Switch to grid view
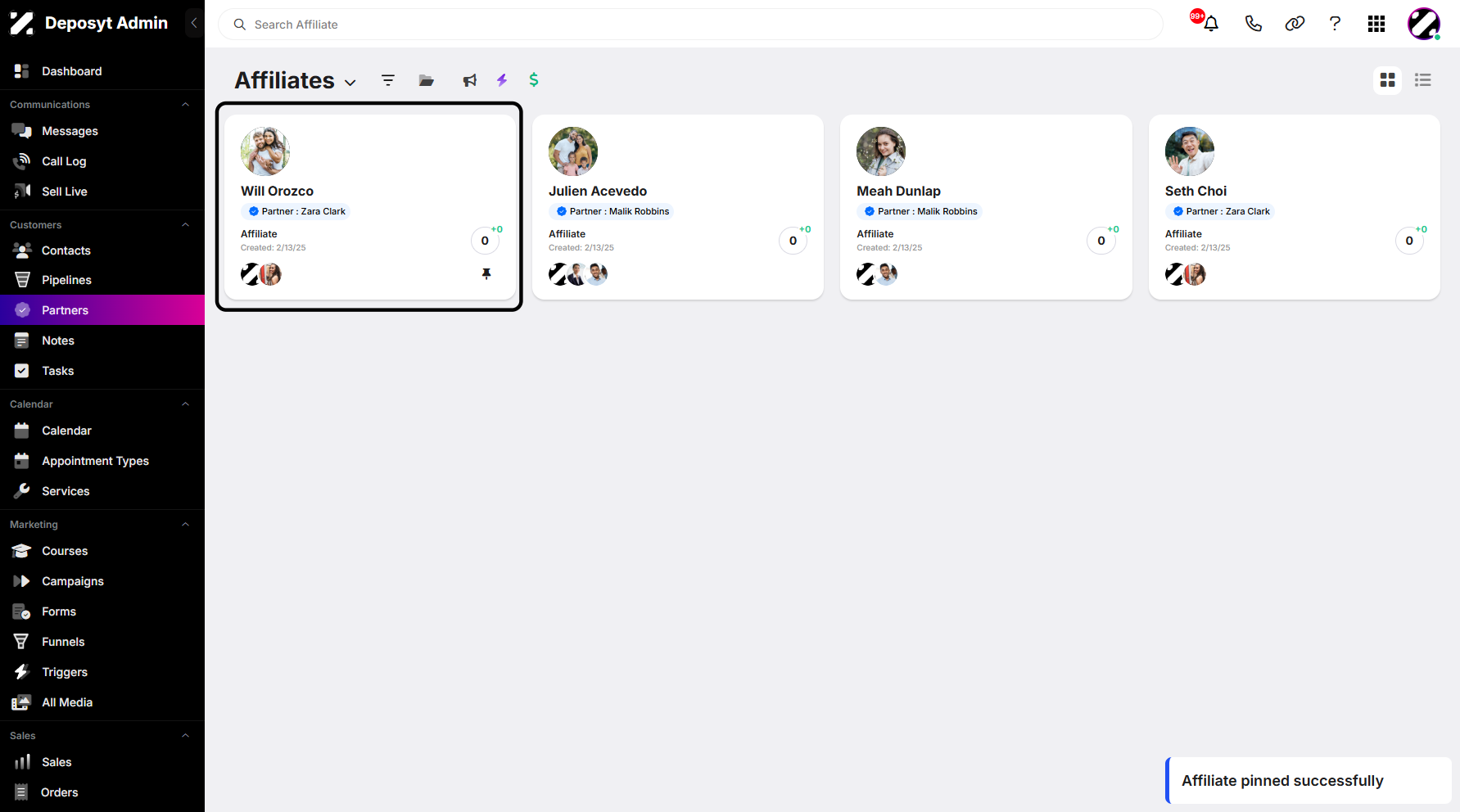This screenshot has width=1460, height=812. coord(1387,80)
